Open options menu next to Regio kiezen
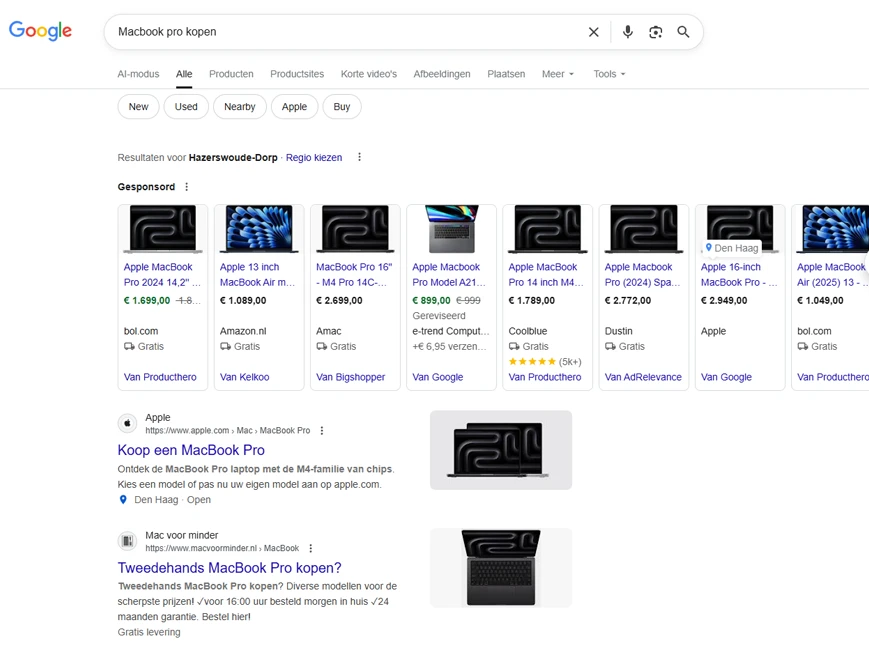This screenshot has height=652, width=869. click(359, 157)
